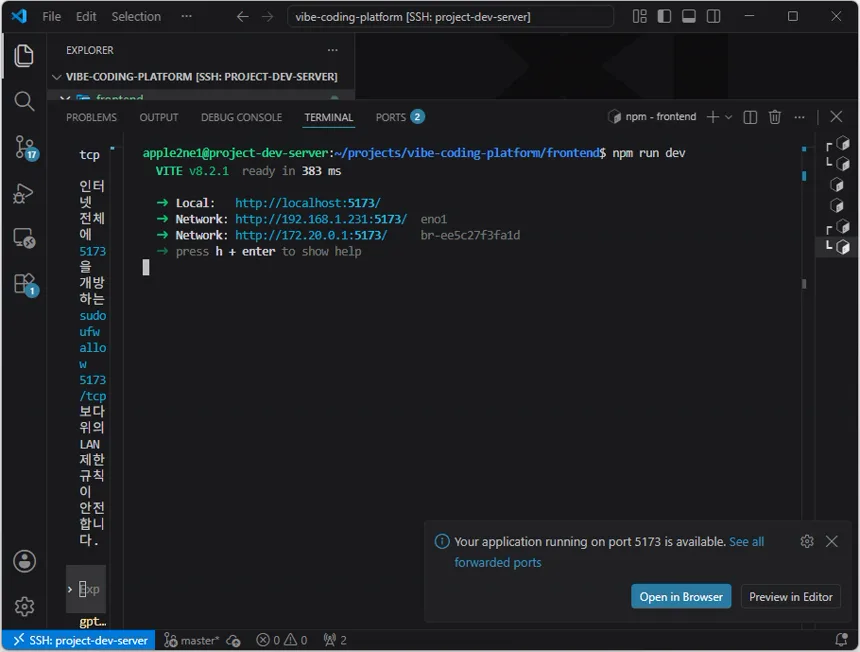Open the http://localhost:5173/ link
Screen dimensions: 860x652
(308, 203)
